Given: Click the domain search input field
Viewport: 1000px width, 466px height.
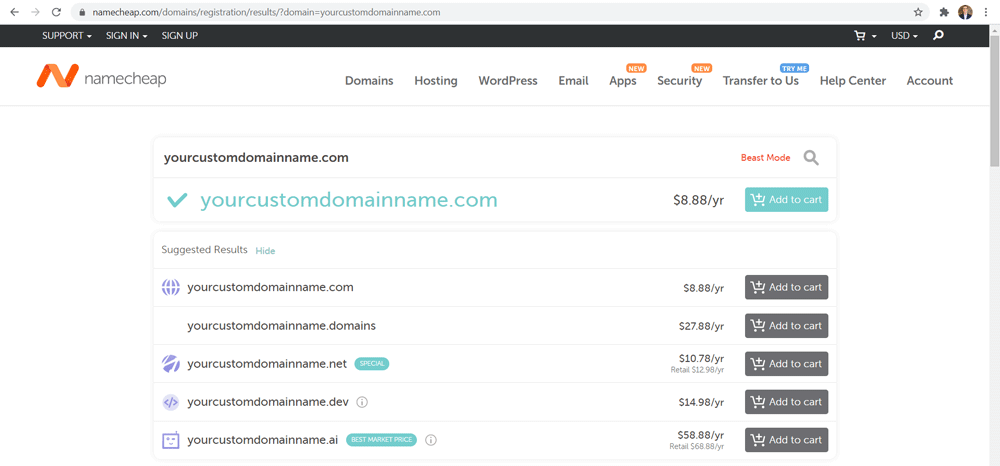Looking at the screenshot, I should point(446,157).
